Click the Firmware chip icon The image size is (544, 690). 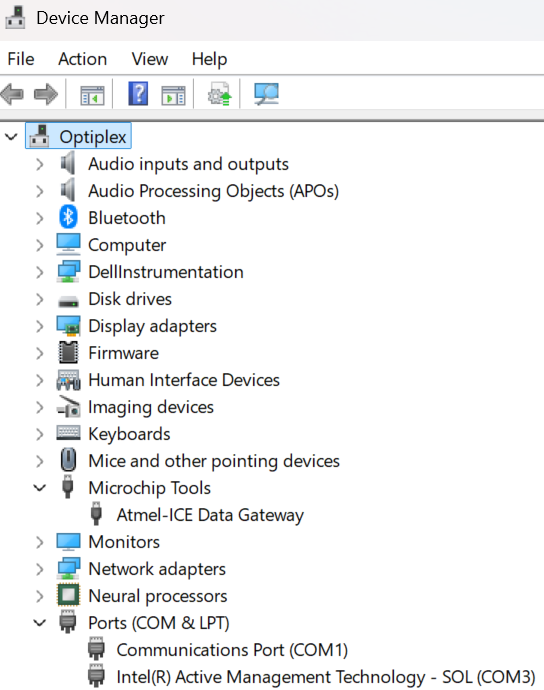68,352
